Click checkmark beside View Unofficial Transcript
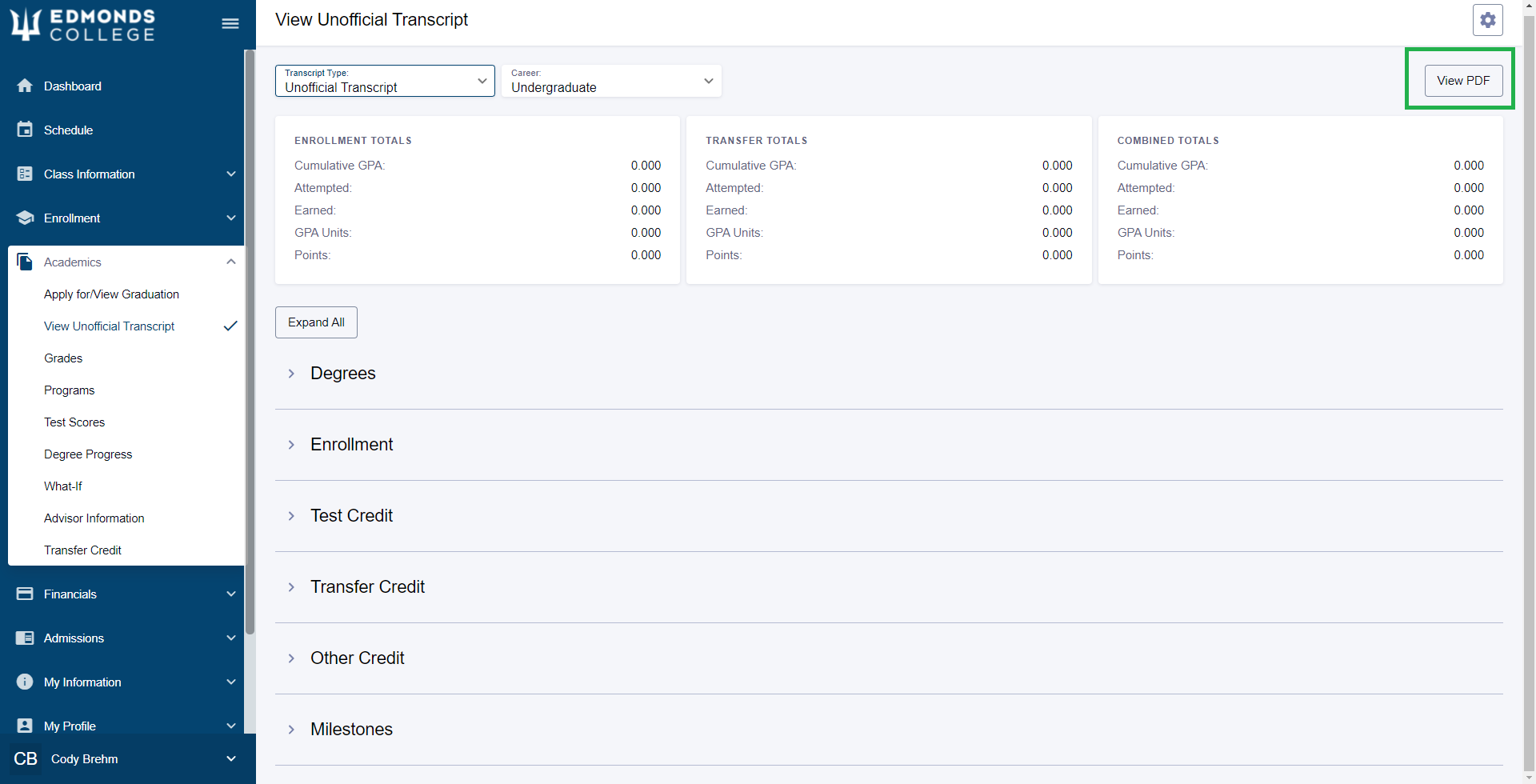This screenshot has height=784, width=1536. click(x=230, y=326)
